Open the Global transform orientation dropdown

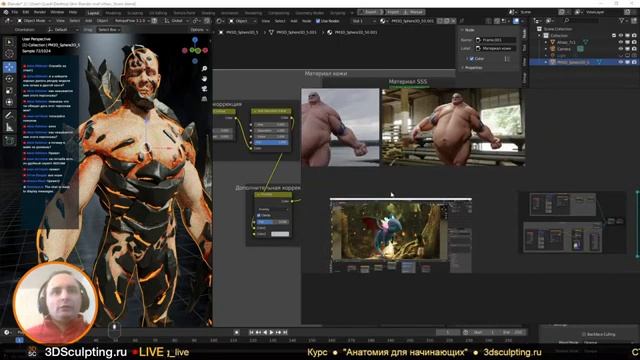tap(176, 20)
